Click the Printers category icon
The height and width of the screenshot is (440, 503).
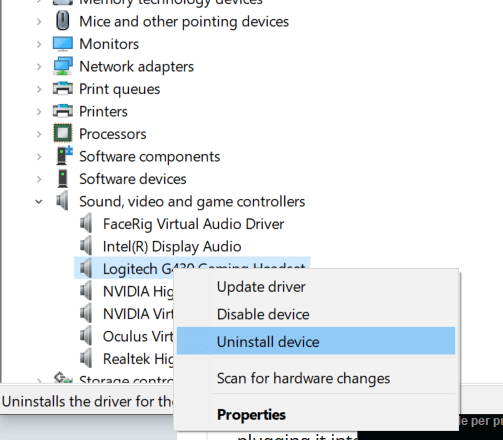[63, 111]
